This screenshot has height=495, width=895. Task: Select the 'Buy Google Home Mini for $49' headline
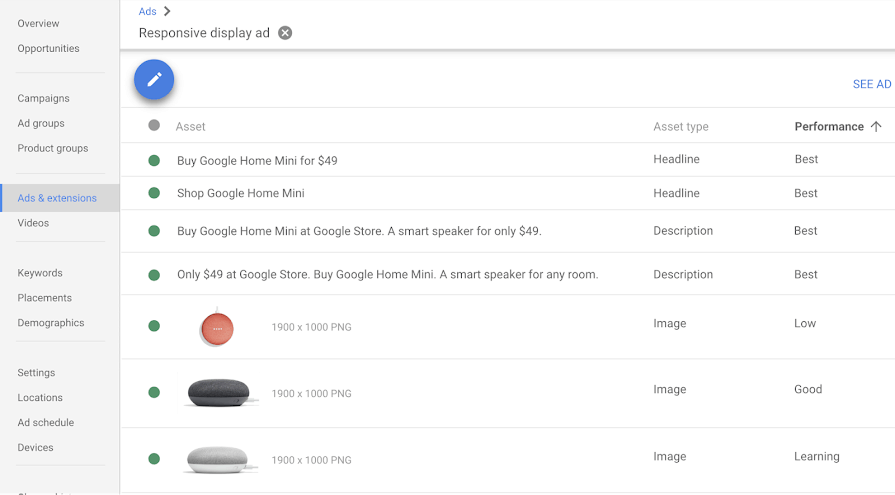pos(257,160)
